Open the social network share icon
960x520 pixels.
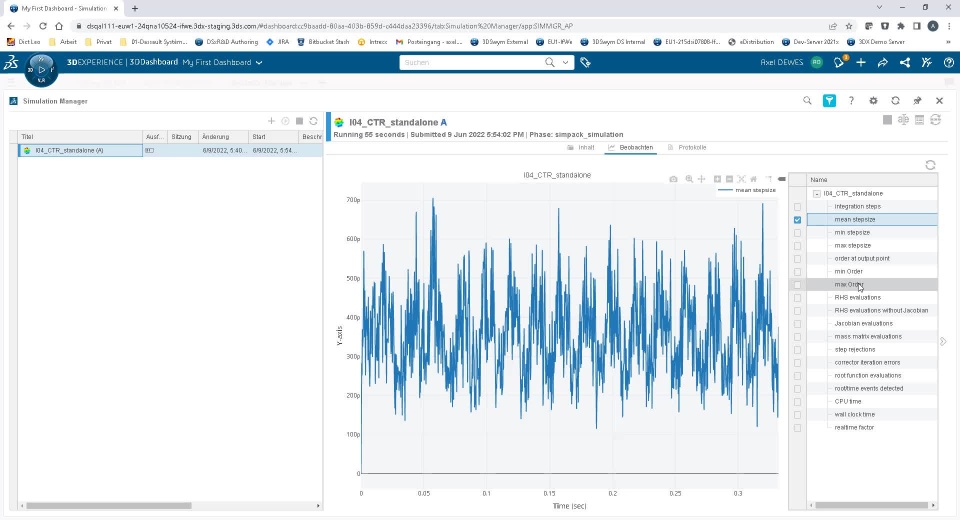(905, 62)
